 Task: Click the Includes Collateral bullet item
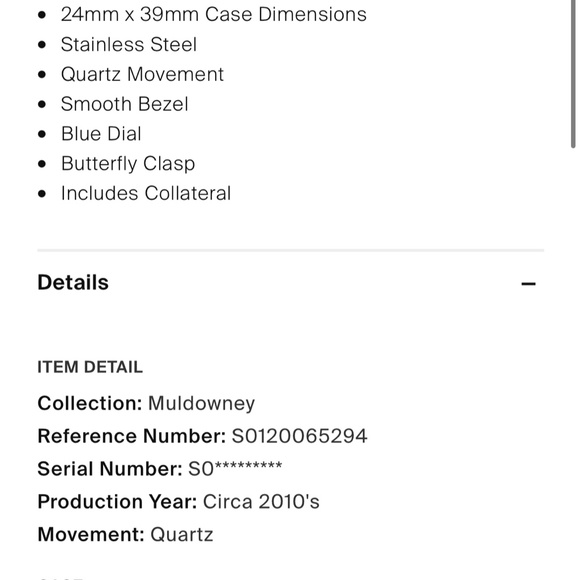(146, 193)
